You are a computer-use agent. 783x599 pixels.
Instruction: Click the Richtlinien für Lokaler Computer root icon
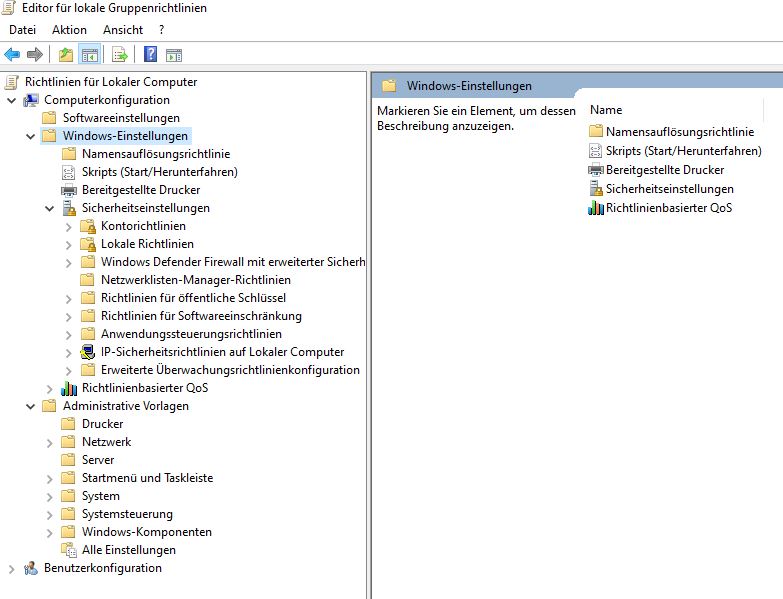pos(12,82)
